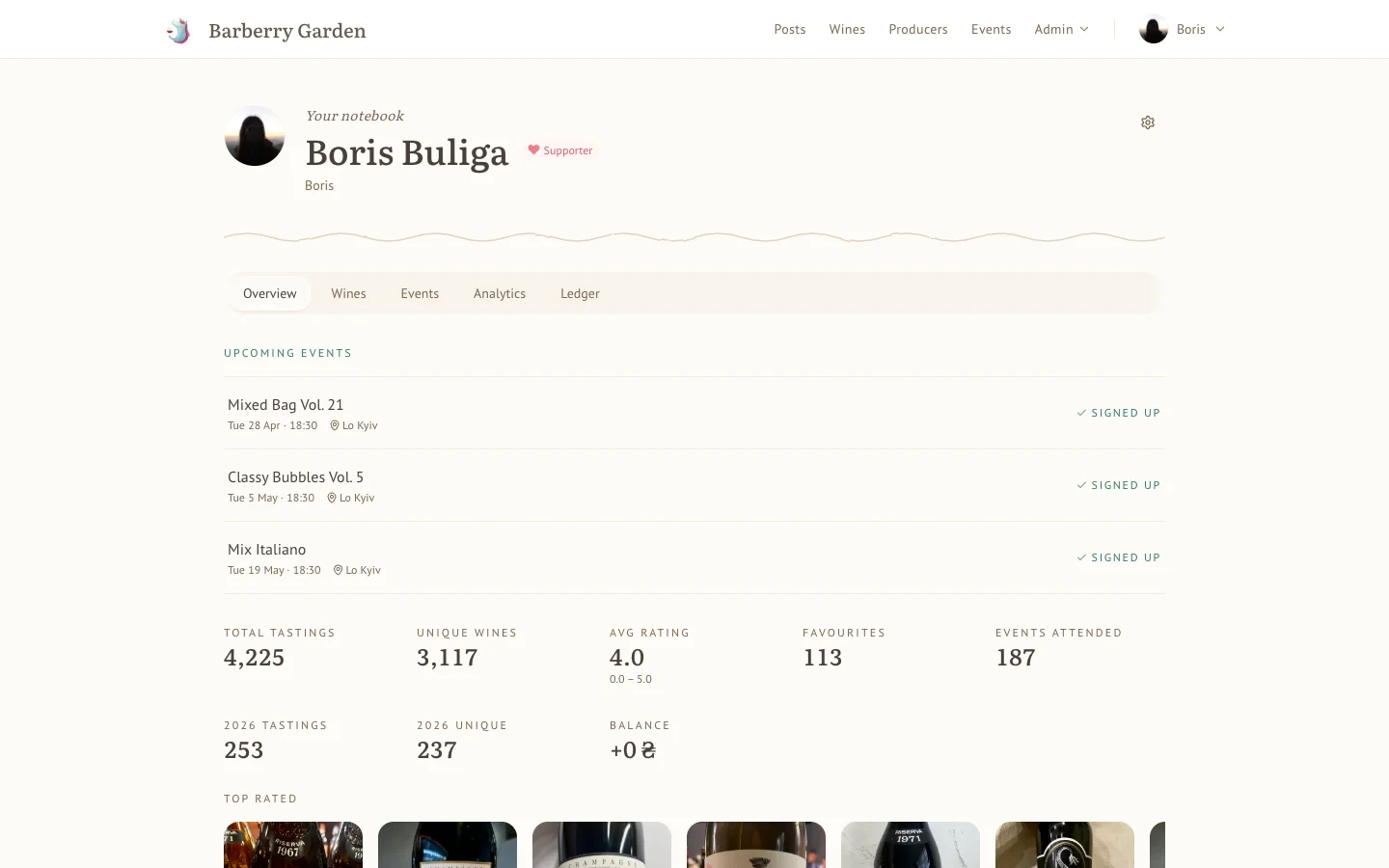Screen dimensions: 1389x868
Task: Click the heart icon on Supporter badge
Action: pyautogui.click(x=534, y=149)
